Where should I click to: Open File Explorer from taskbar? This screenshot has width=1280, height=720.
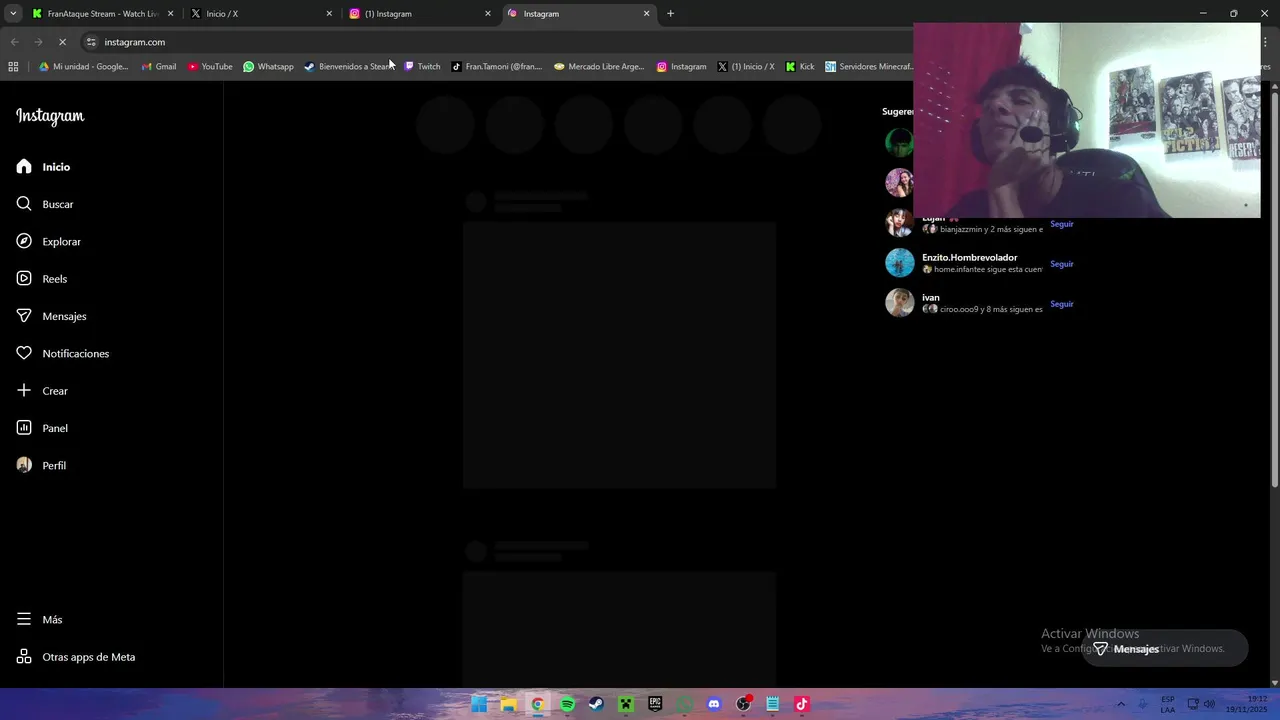click(508, 704)
